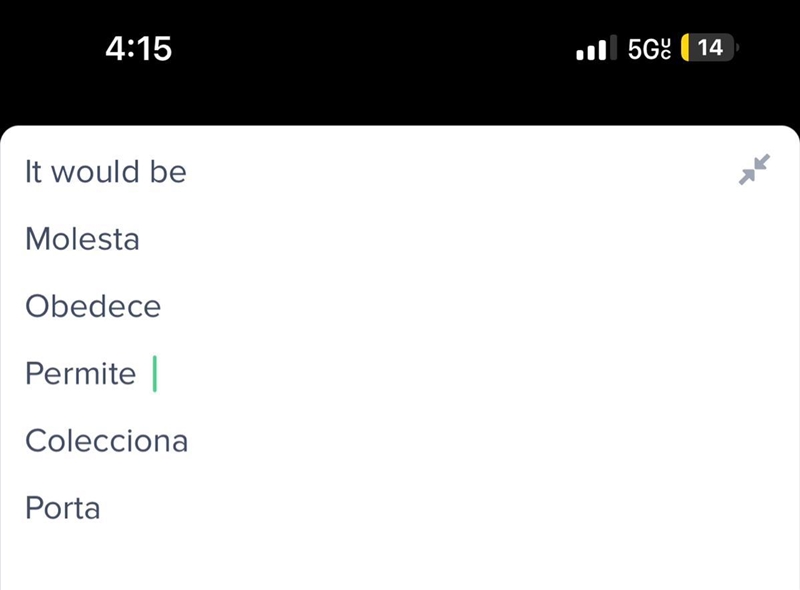Place cursor in the word Molesta
The height and width of the screenshot is (590, 800).
[x=82, y=239]
